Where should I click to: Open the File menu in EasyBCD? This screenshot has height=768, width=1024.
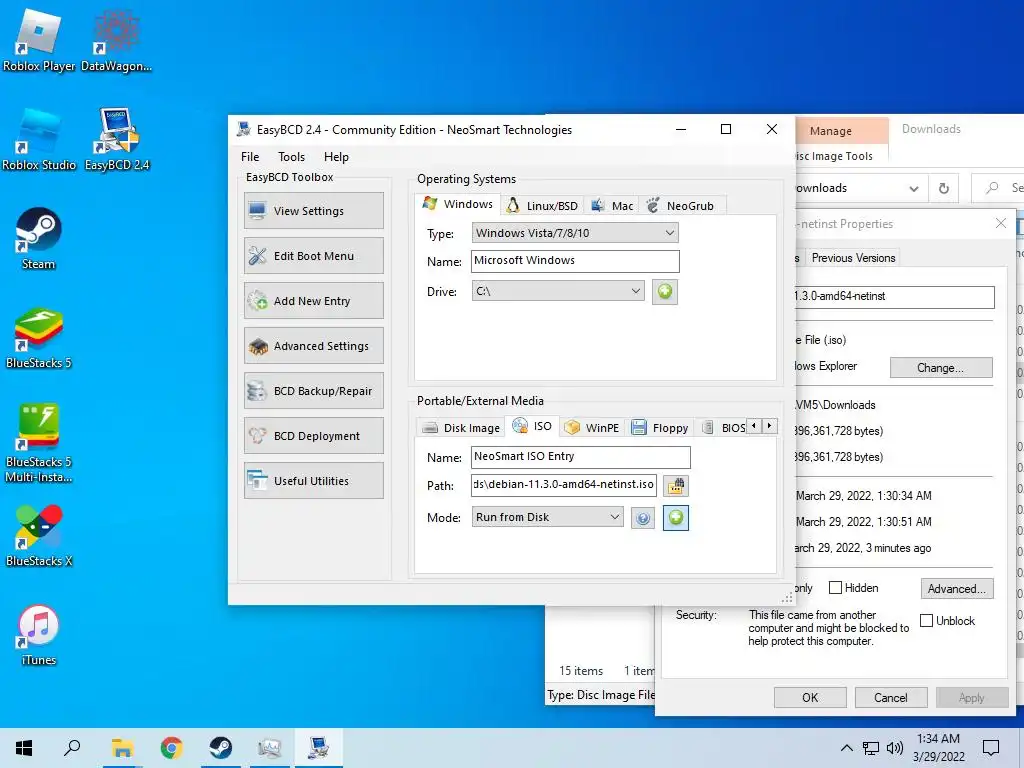coord(249,157)
